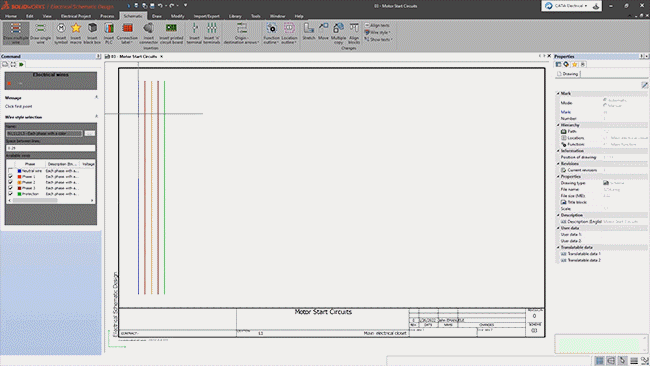Collapse the Translatable data group
Screen dimensions: 650x366
558,247
